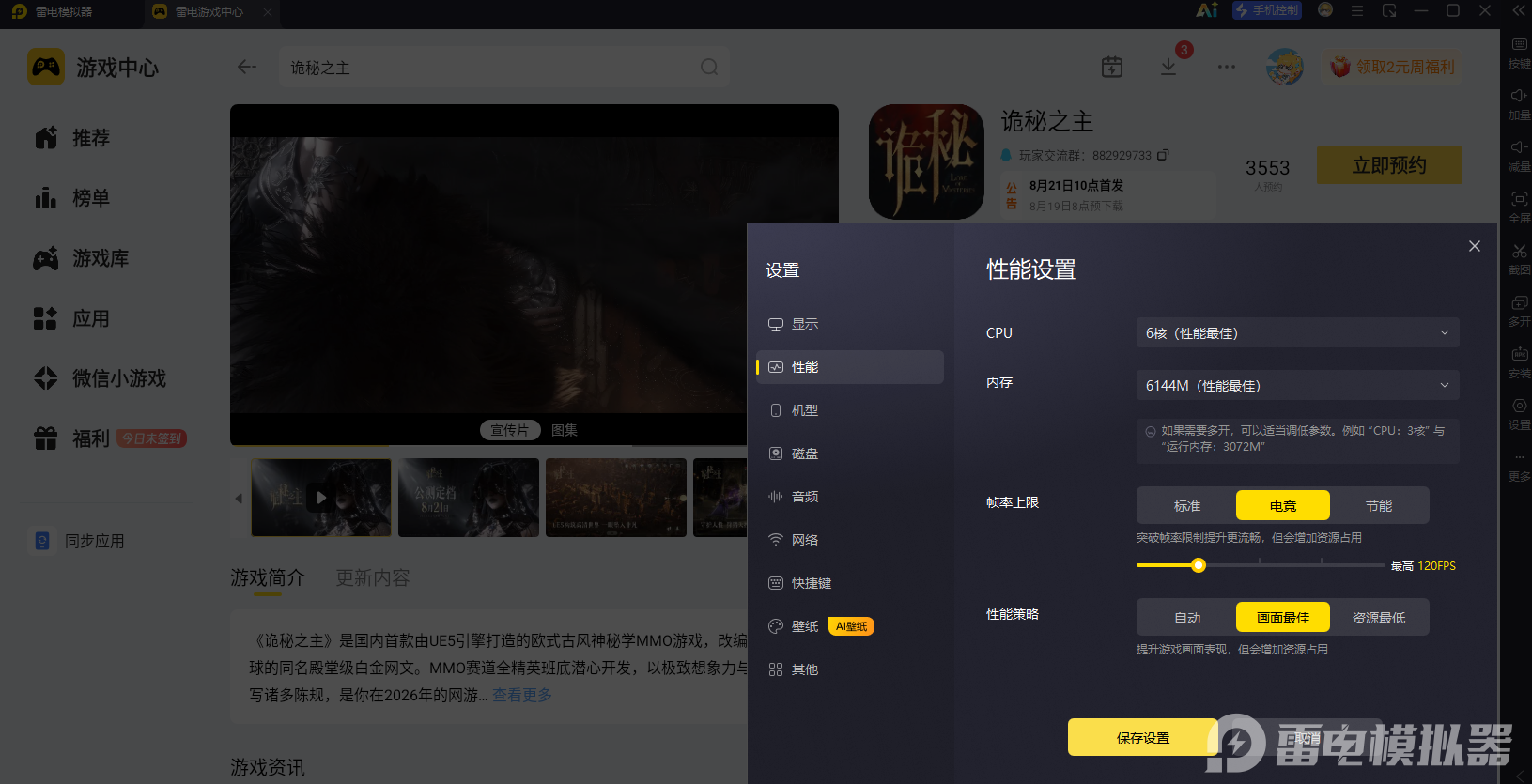Screen dimensions: 1532x784
Task: Expand the 内存 memory dropdown
Action: [x=1297, y=386]
